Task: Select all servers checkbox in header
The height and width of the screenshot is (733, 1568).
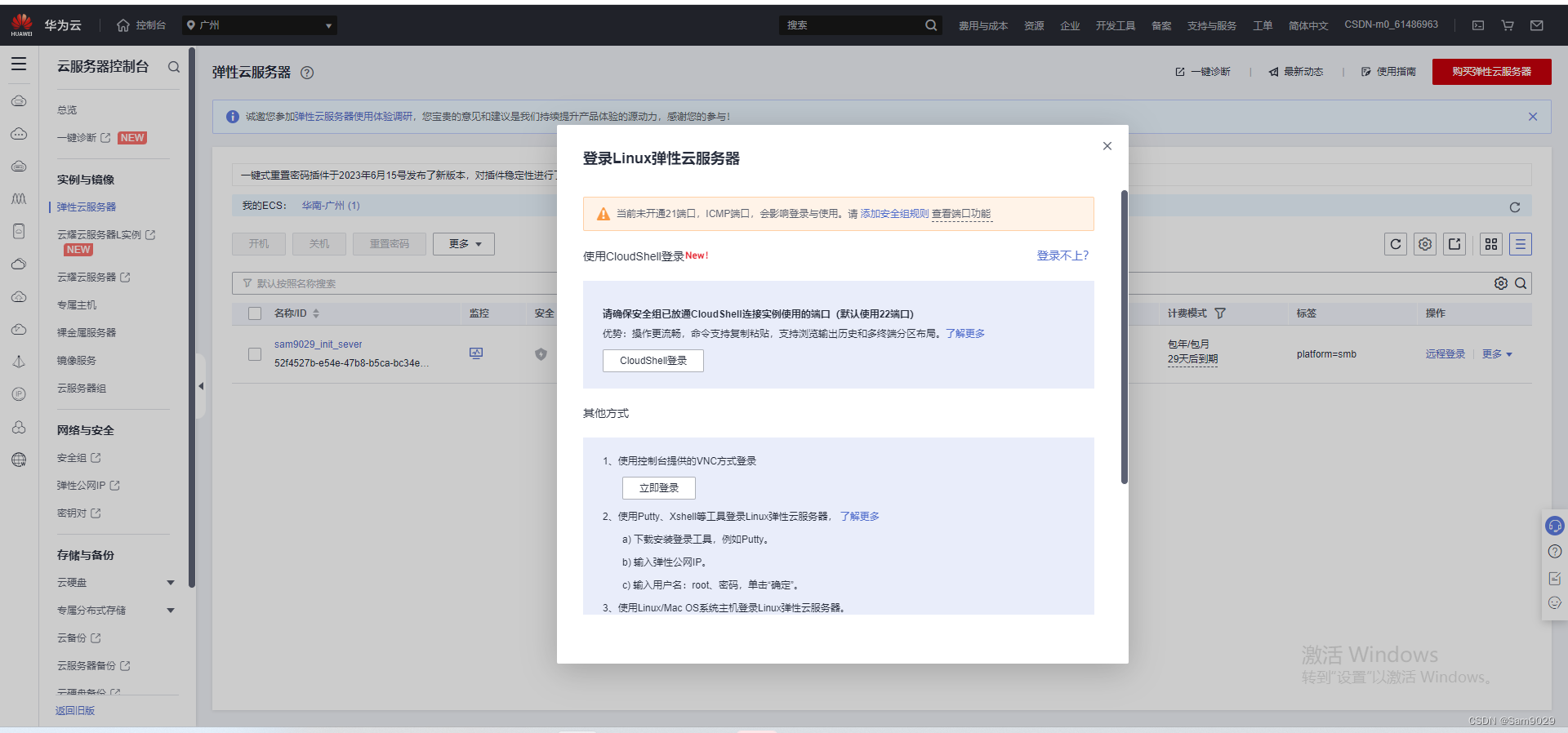Action: 255,313
